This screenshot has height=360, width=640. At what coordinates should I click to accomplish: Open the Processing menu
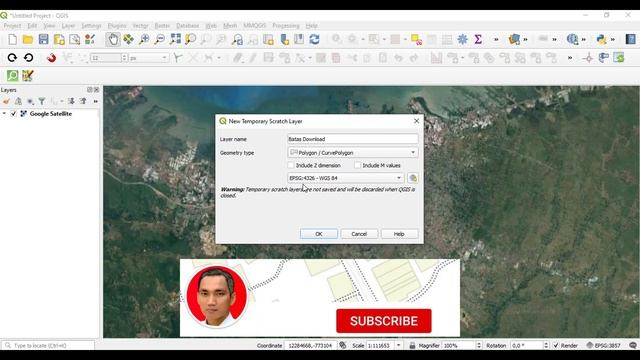[x=286, y=26]
